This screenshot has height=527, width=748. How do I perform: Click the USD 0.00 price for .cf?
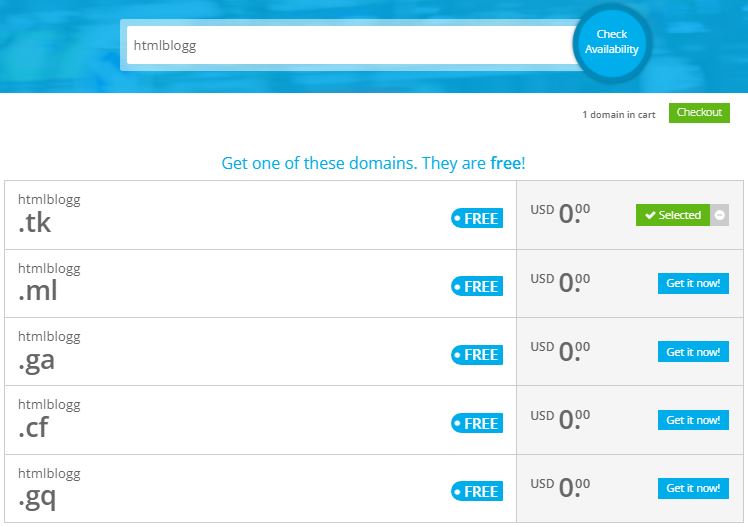click(x=561, y=421)
